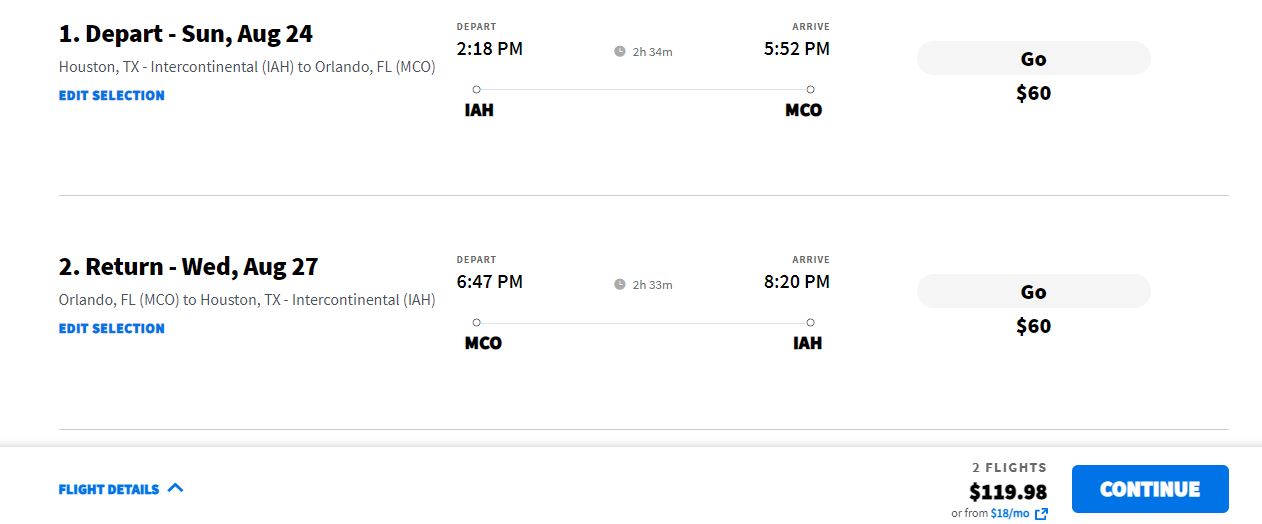1262x524 pixels.
Task: Click the $60 price under return Go fare
Action: pos(1033,326)
